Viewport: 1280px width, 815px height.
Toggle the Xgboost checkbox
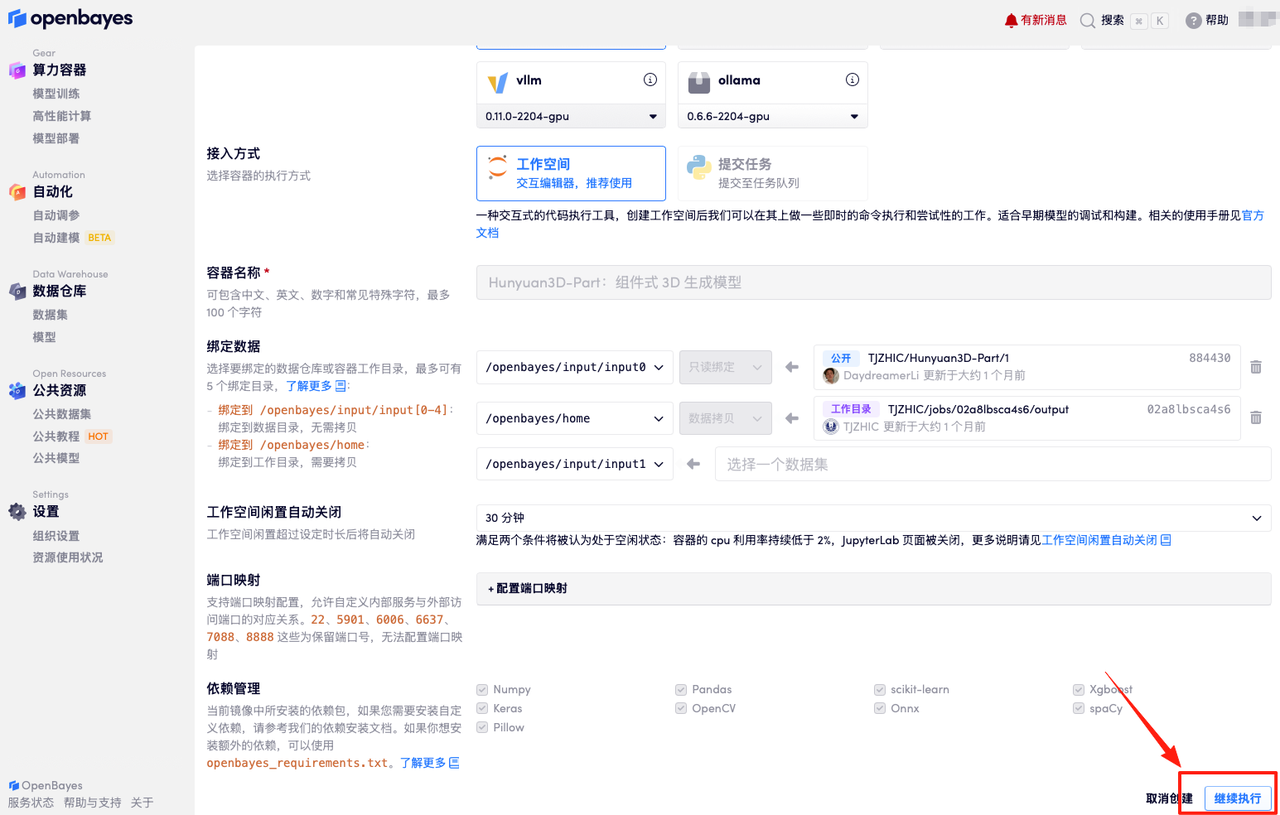pos(1078,690)
